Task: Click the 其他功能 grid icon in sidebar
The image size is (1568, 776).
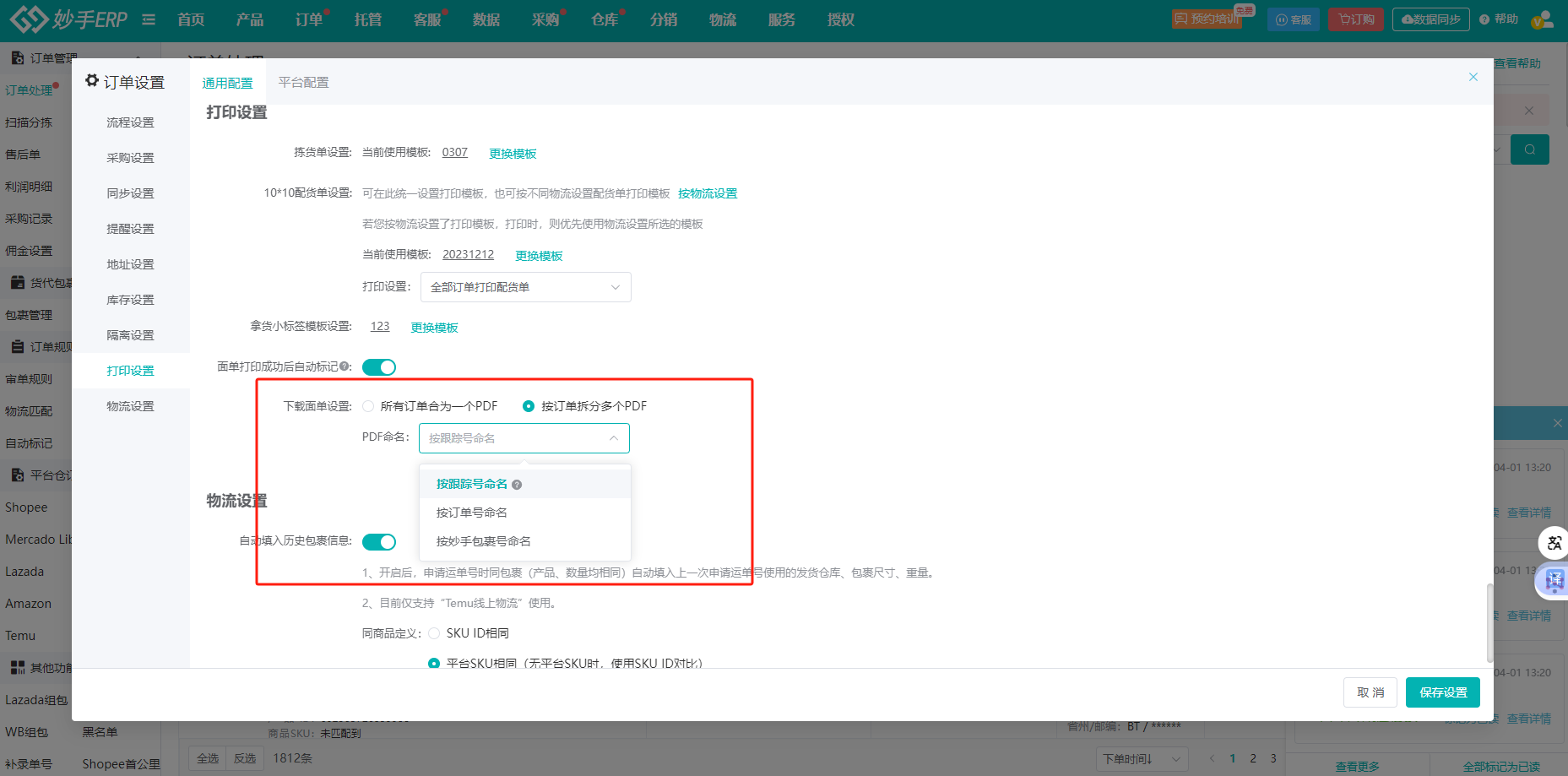Action: tap(18, 667)
